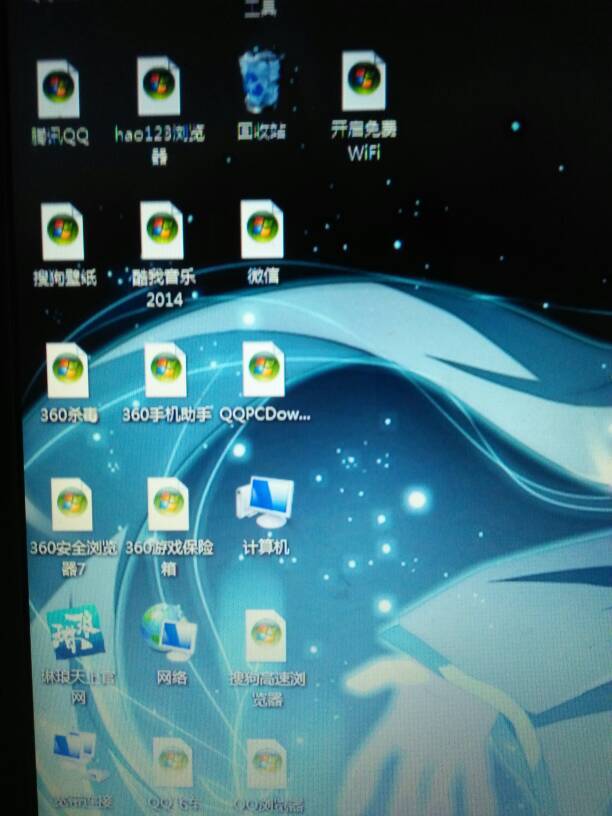Screen dimensions: 612x816
Task: Open the 网络 network icon
Action: 170,632
